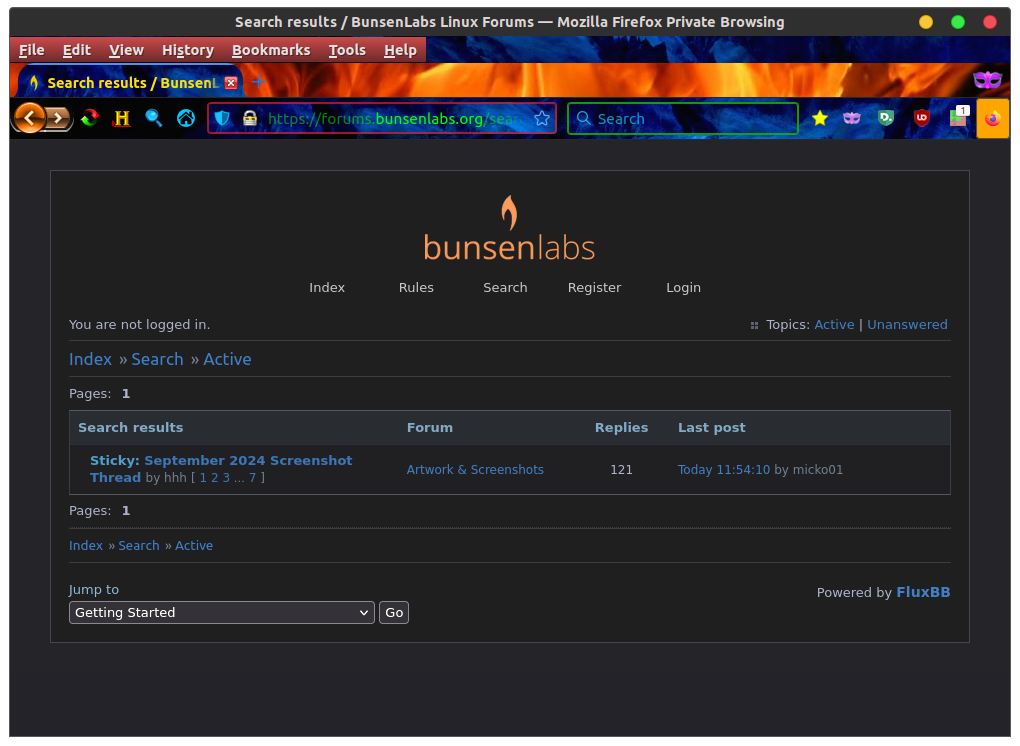This screenshot has height=746, width=1020.
Task: Go to page 1 of the thread
Action: point(203,478)
